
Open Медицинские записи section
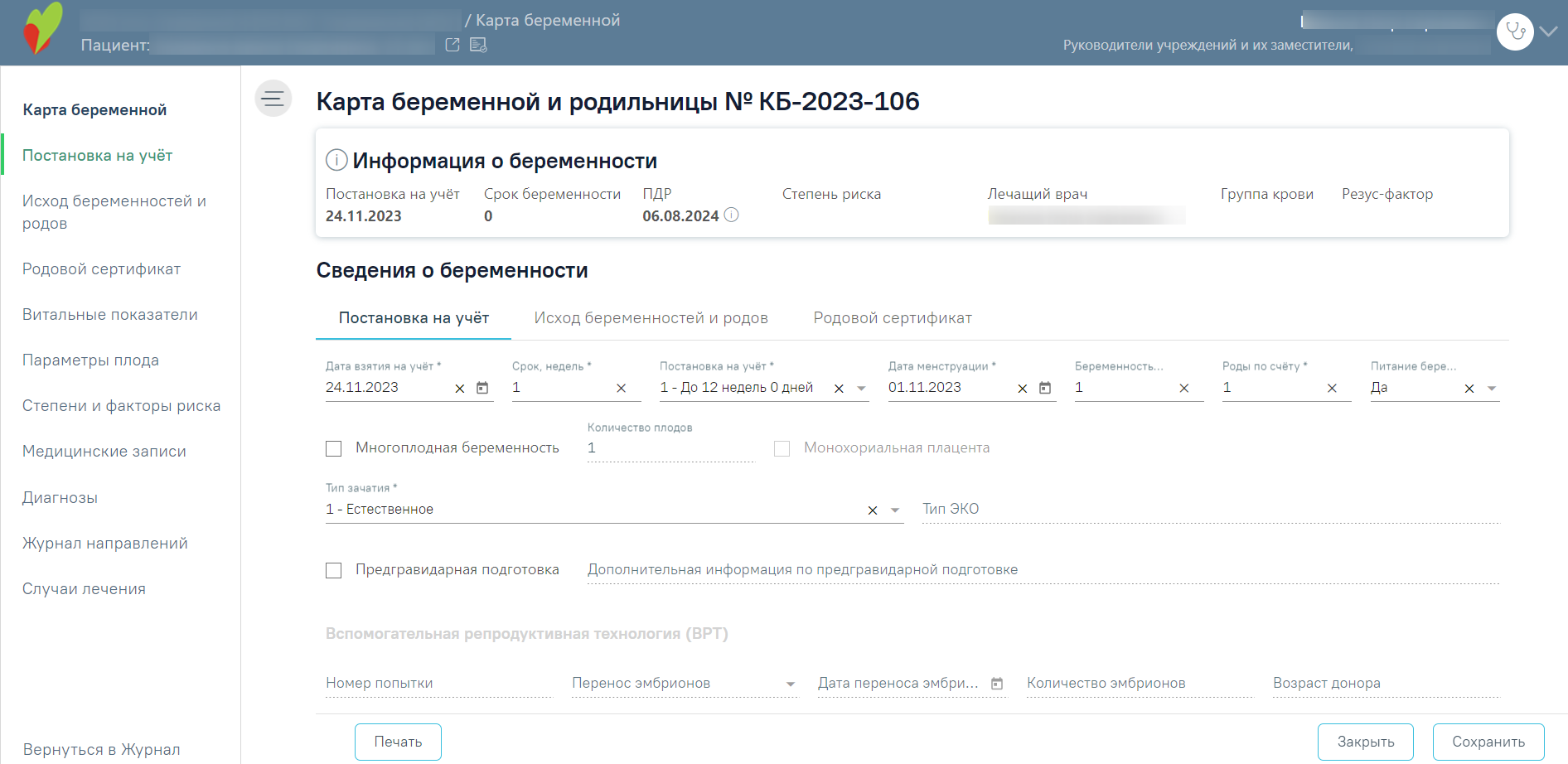[104, 451]
